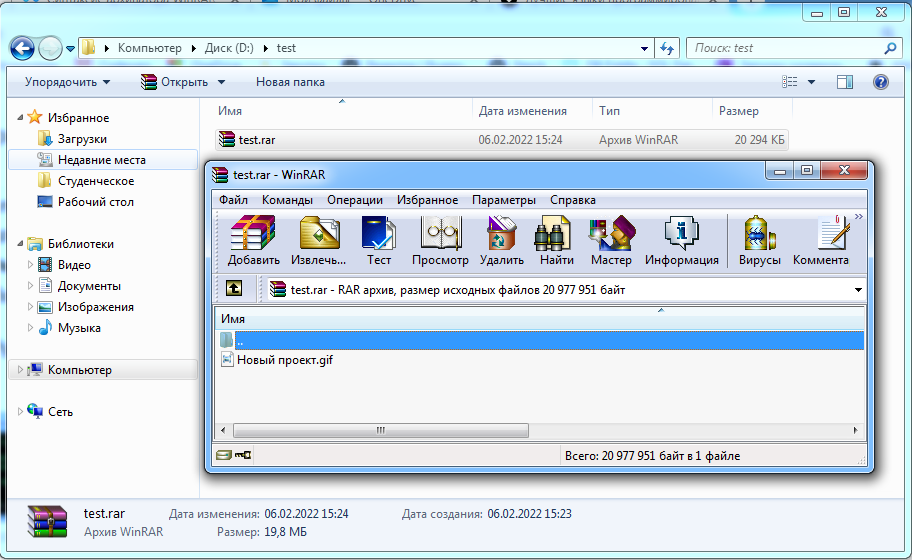Screen dimensions: 912x560
Task: Expand the Документы library node
Action: (x=30, y=286)
